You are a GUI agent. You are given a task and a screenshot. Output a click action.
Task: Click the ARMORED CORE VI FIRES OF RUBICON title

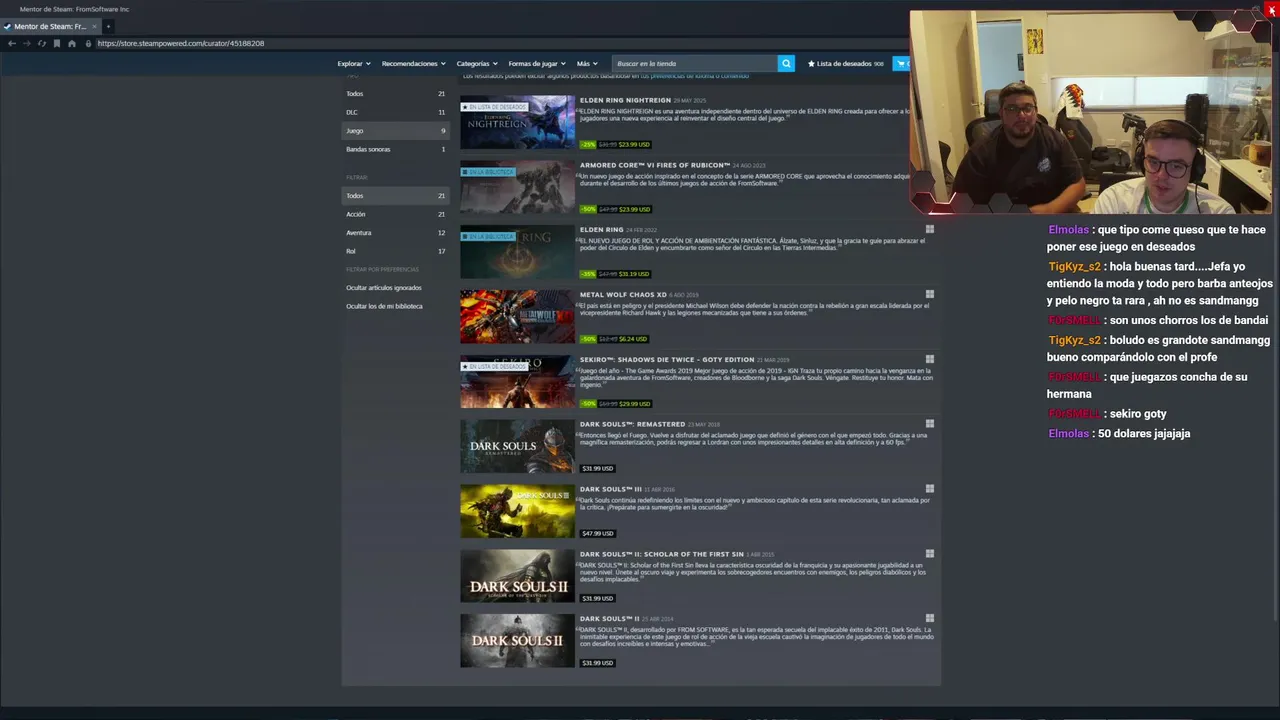[x=654, y=165]
